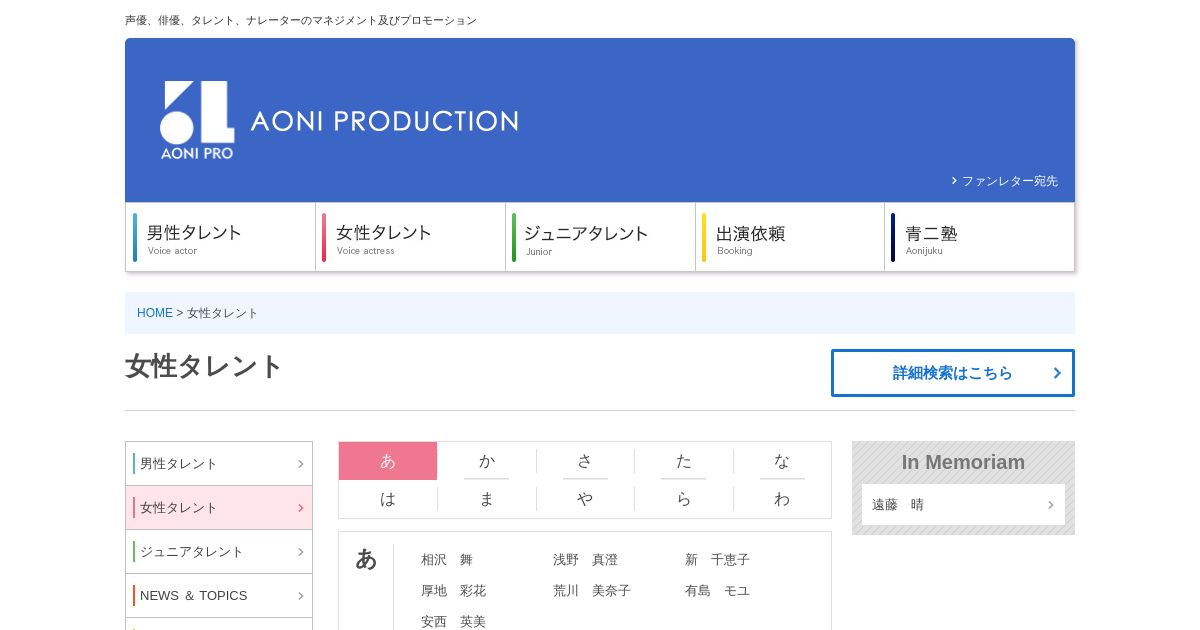Click the Aoni Pro logo icon

(x=197, y=119)
